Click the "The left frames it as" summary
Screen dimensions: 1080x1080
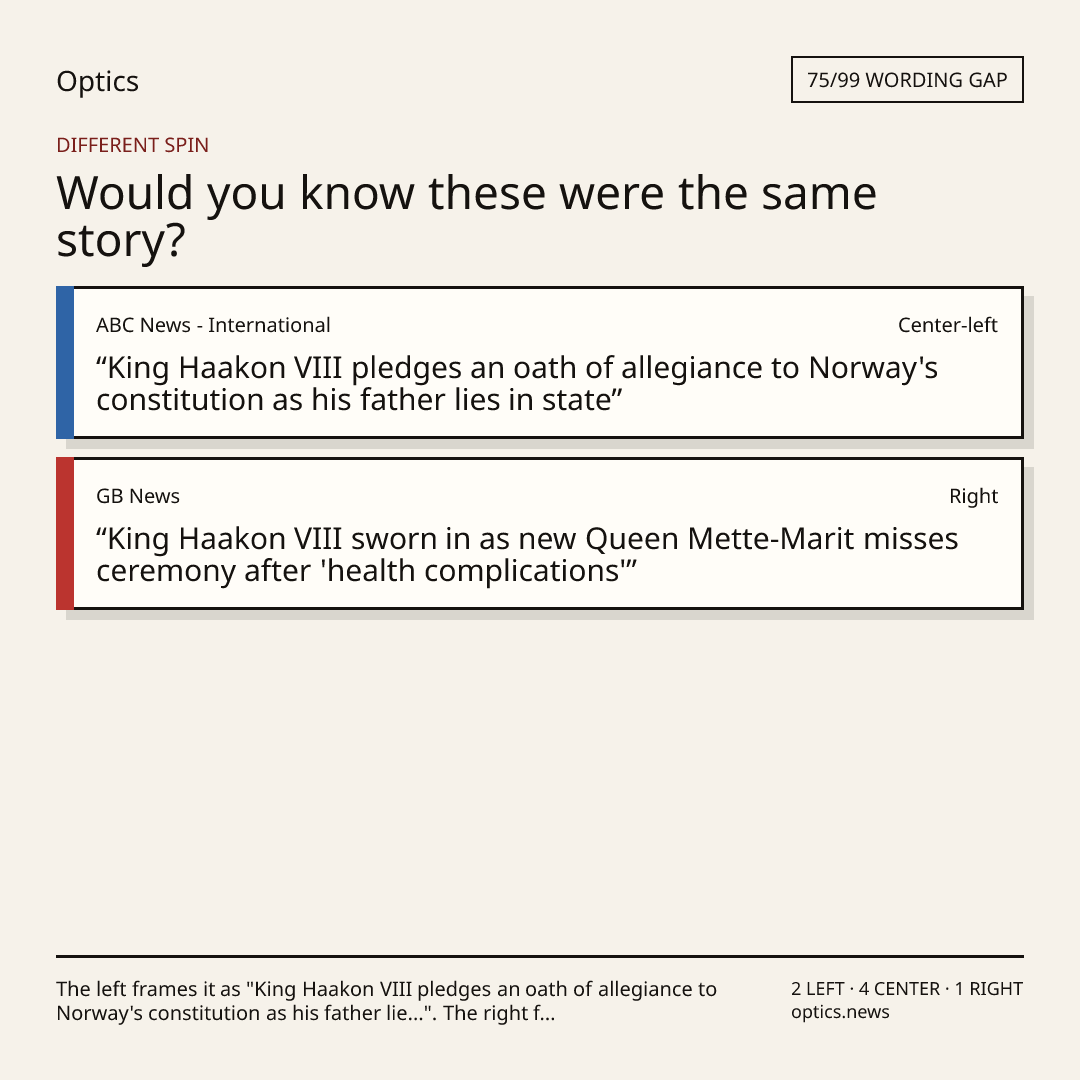(x=386, y=1001)
